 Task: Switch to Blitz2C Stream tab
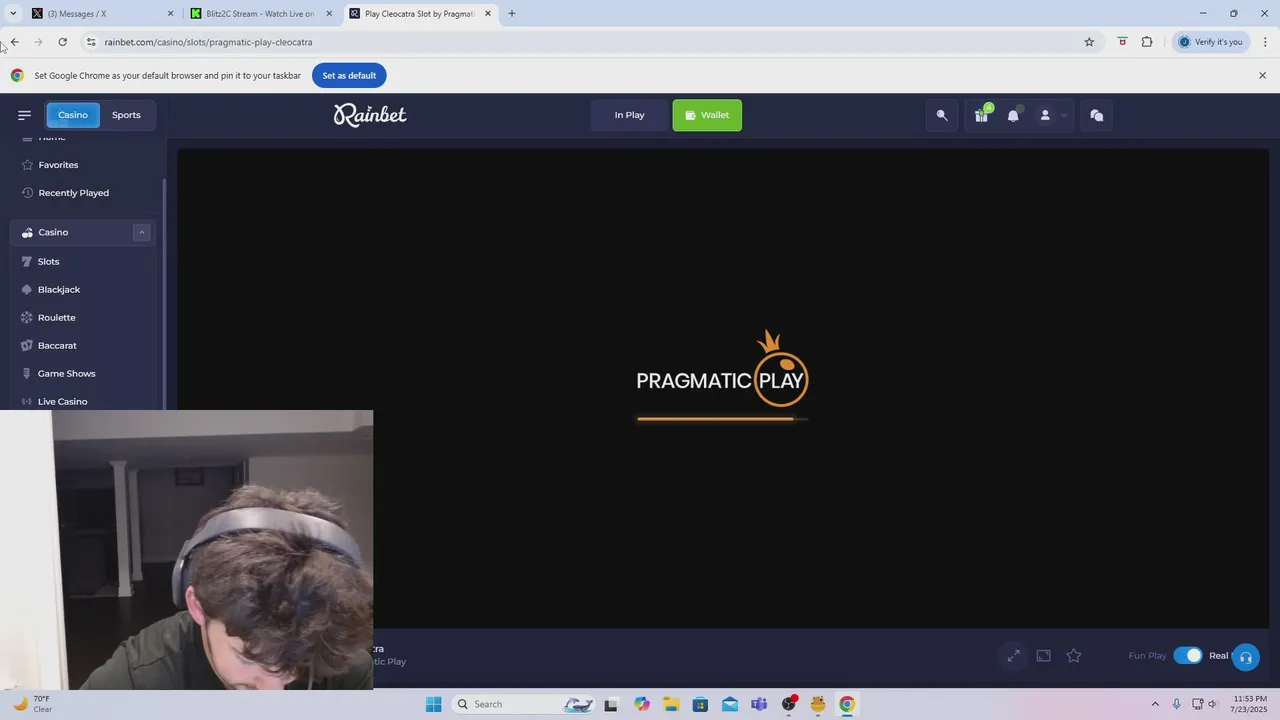(x=262, y=14)
